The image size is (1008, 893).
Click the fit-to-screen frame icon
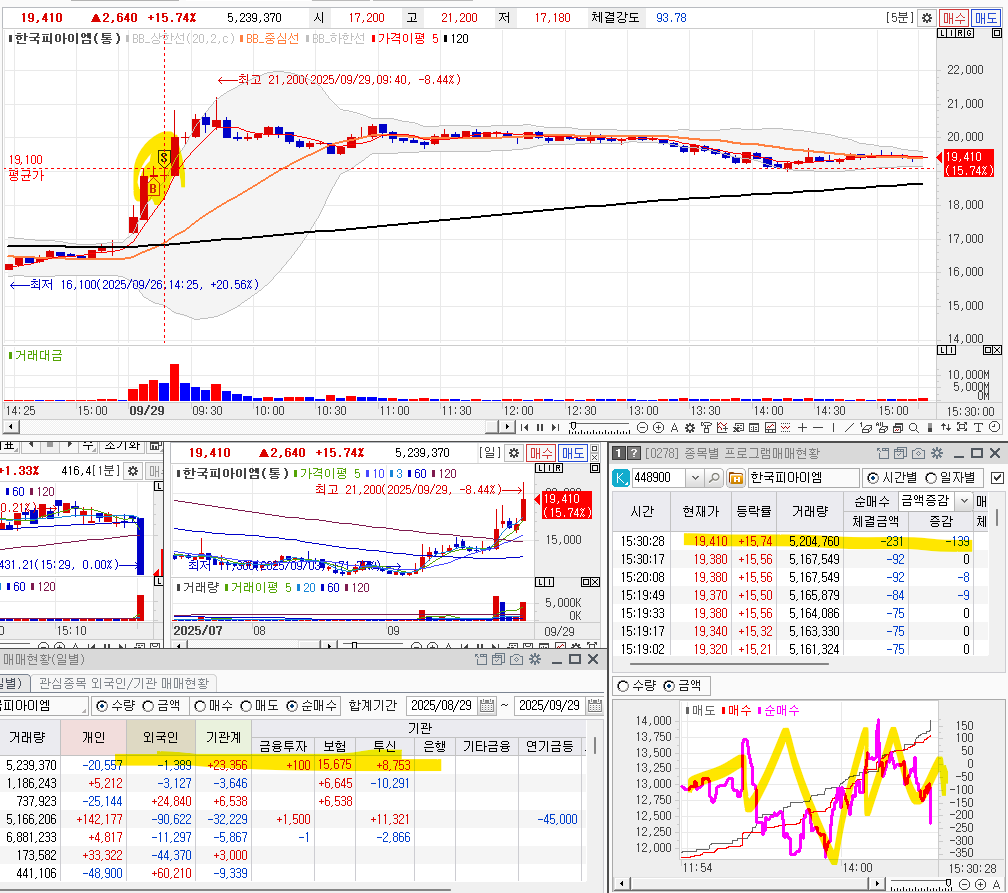[962, 427]
